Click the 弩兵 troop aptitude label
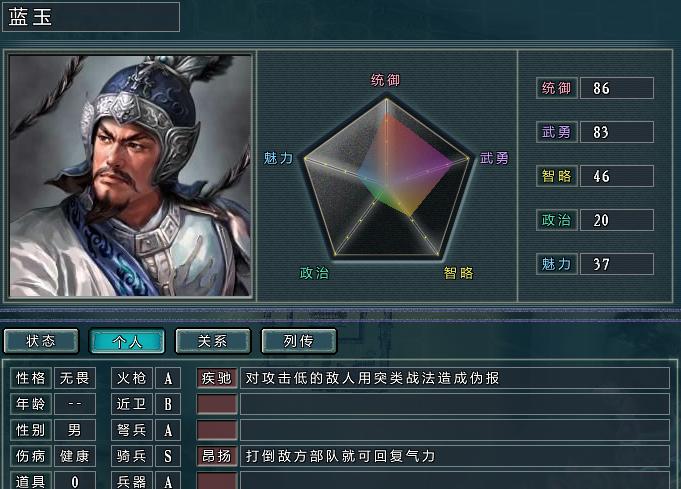681x489 pixels. (x=132, y=430)
